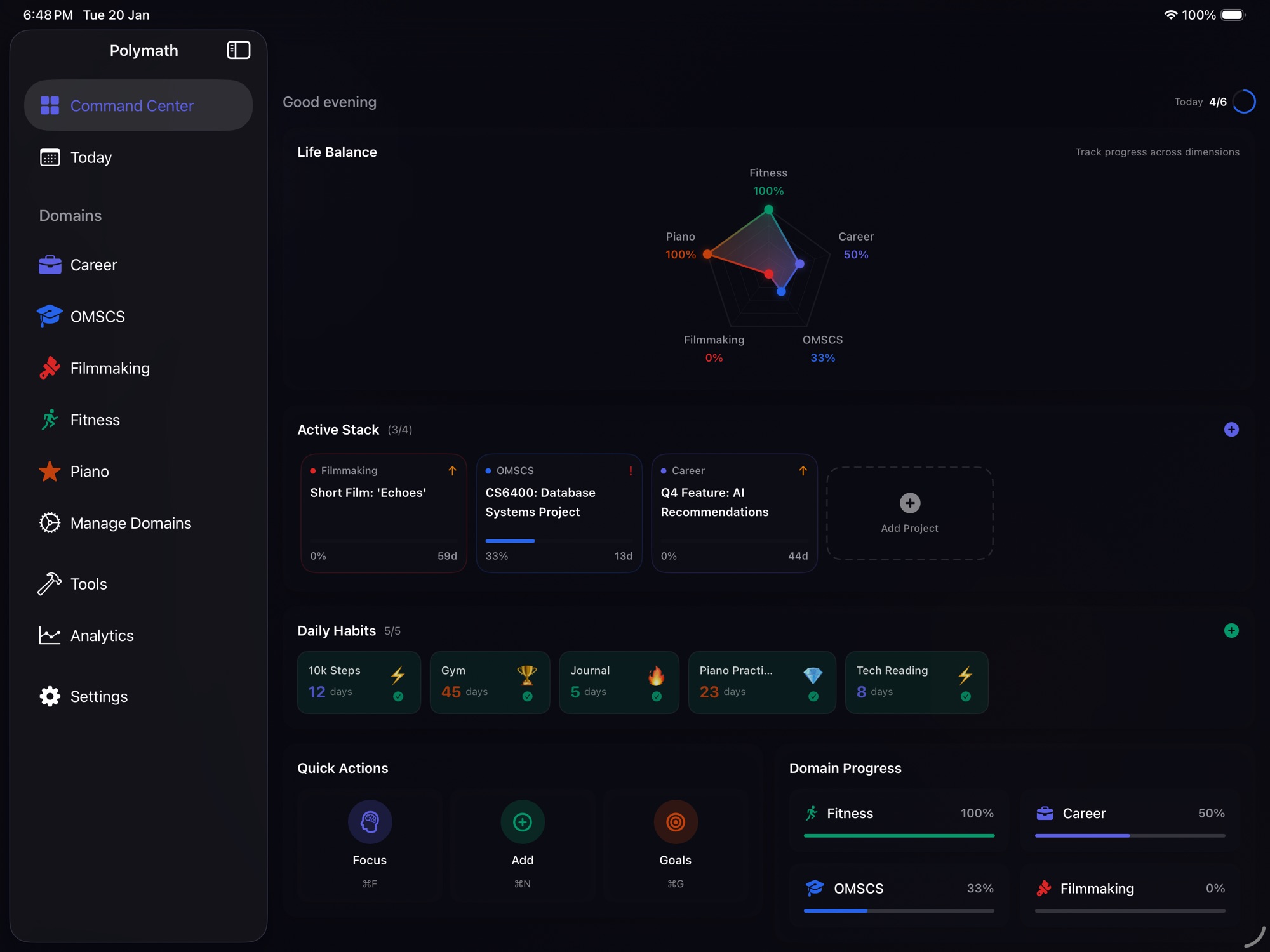
Task: Click the Focus brain icon in Quick Actions
Action: pyautogui.click(x=370, y=821)
